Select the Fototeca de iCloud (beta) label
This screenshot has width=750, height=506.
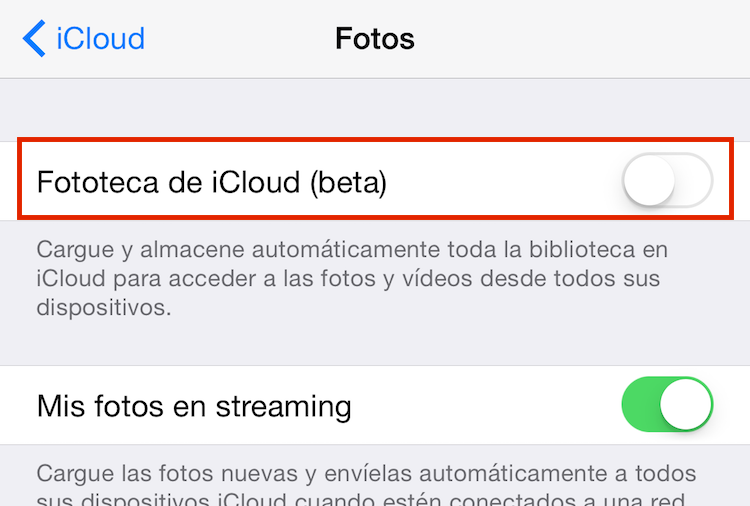tap(212, 182)
